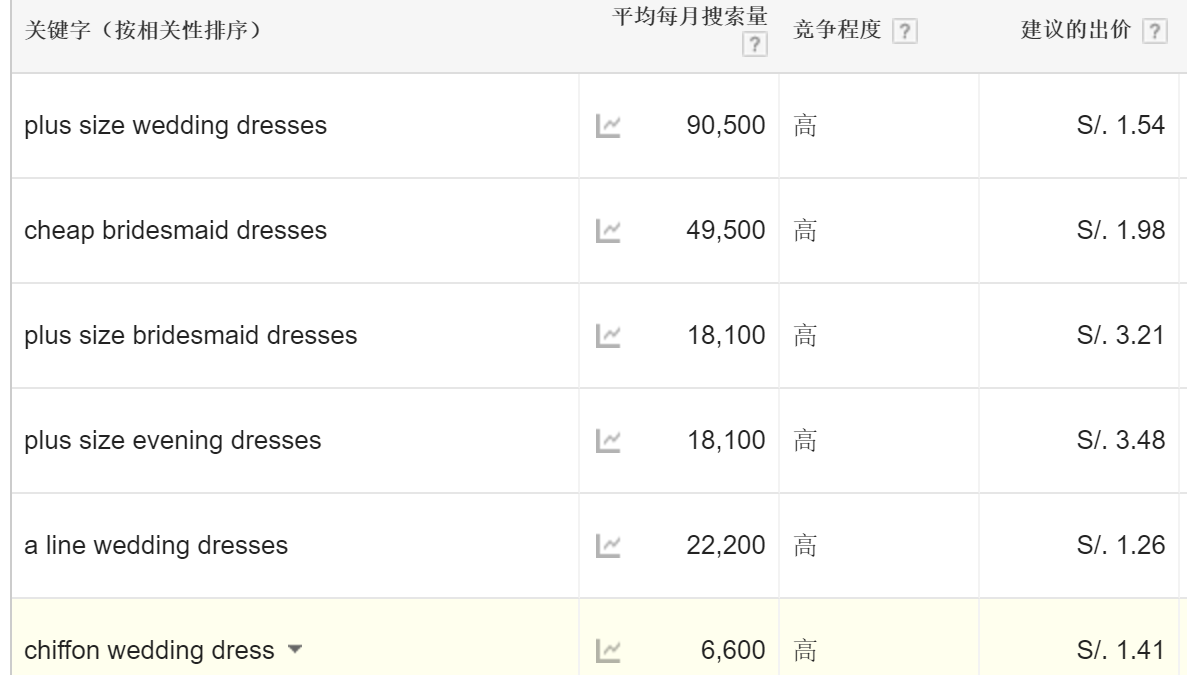The height and width of the screenshot is (675, 1187).
Task: Sort by 关键字（按相关性排序）column header
Action: pos(143,30)
